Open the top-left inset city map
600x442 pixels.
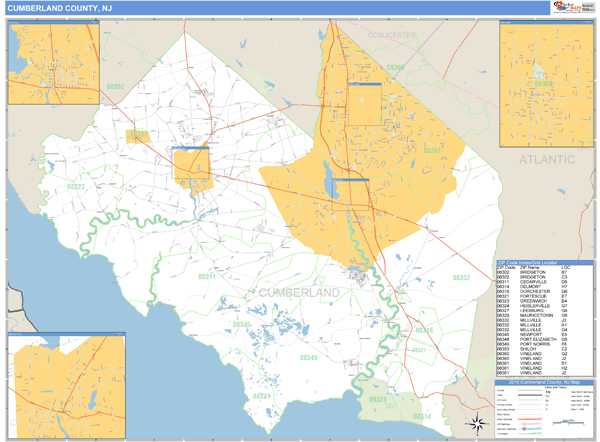tap(46, 58)
